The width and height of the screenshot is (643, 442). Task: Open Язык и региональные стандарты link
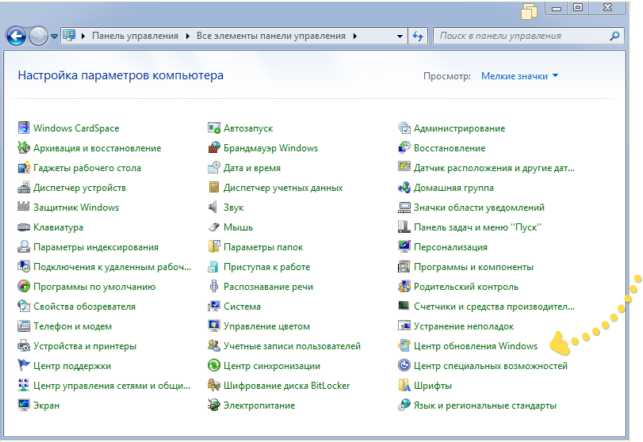(x=485, y=406)
